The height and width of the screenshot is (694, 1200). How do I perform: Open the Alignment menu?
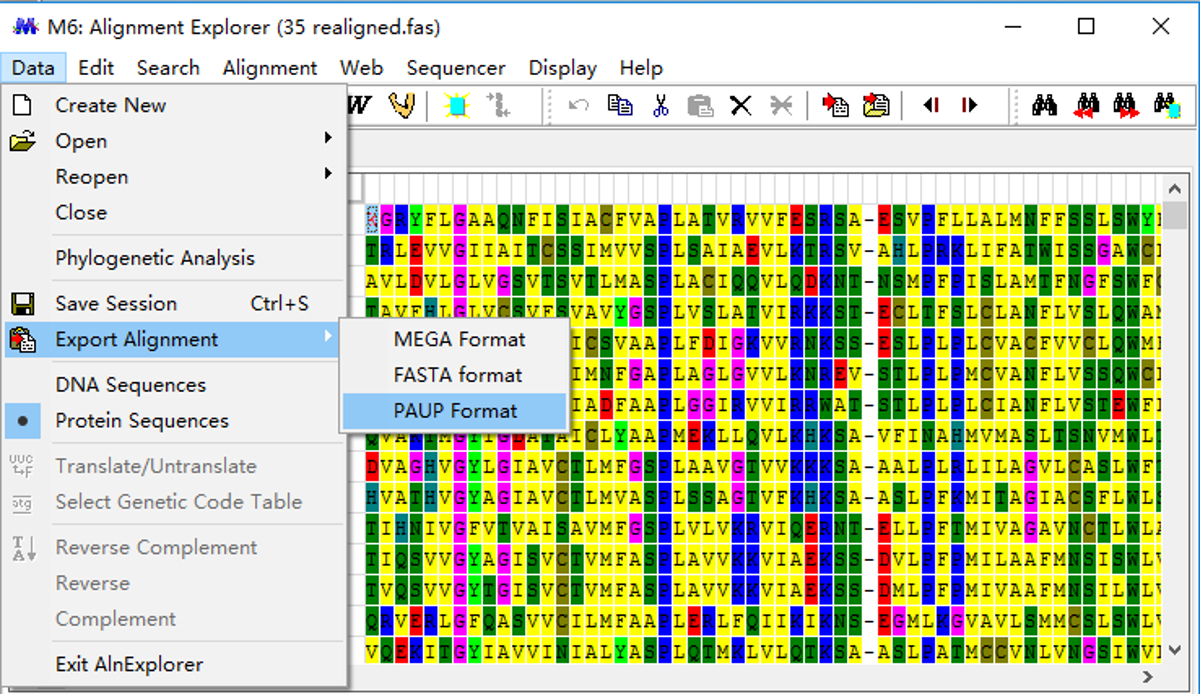pos(269,68)
